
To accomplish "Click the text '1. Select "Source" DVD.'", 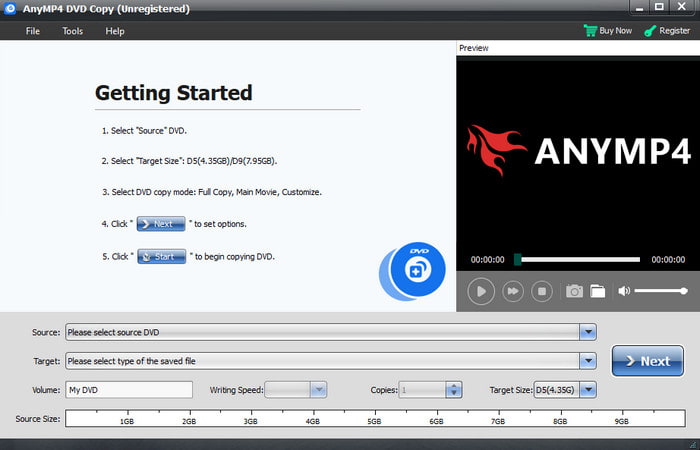I will (144, 131).
